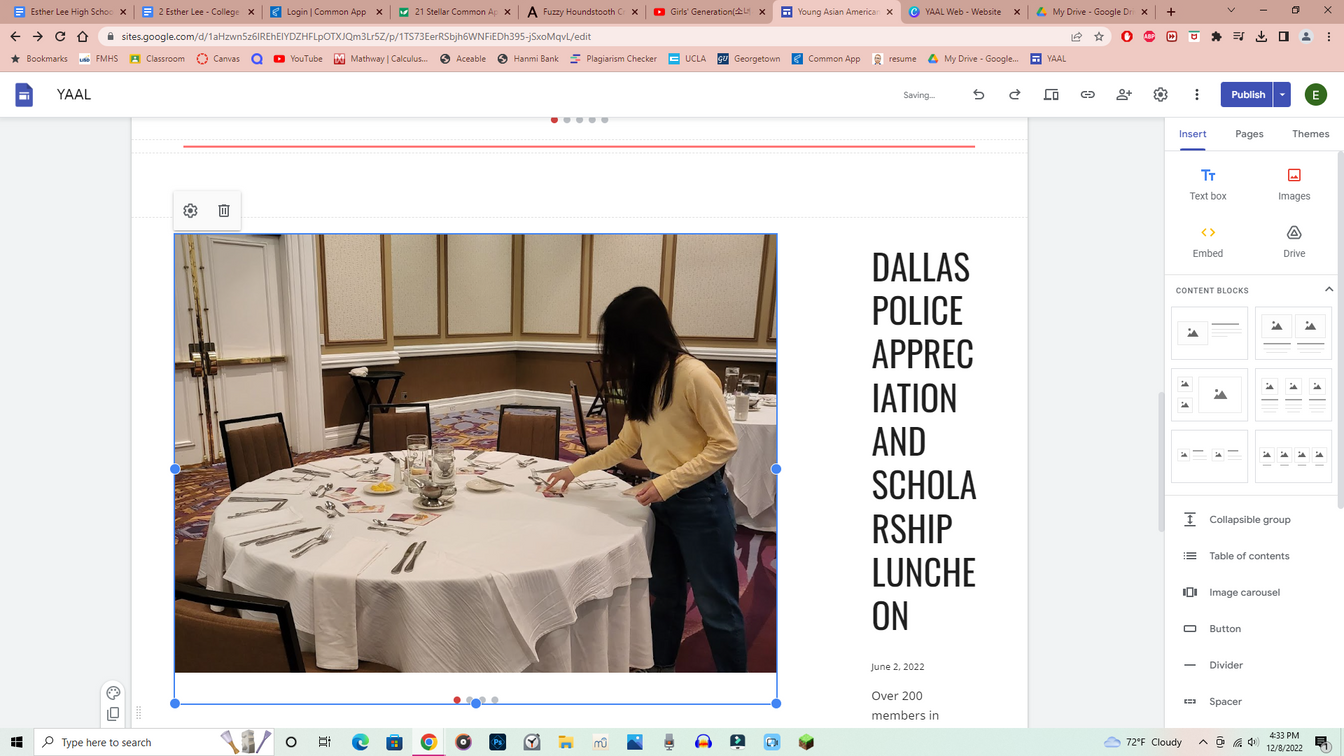Collapse the Content Blocks section
The height and width of the screenshot is (756, 1344).
pos(1328,290)
